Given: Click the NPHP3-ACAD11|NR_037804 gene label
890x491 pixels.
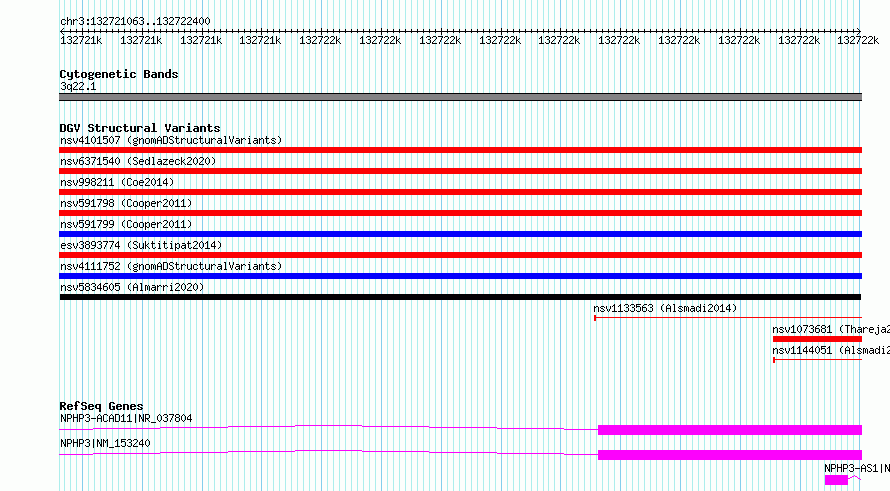Looking at the screenshot, I should tap(126, 418).
